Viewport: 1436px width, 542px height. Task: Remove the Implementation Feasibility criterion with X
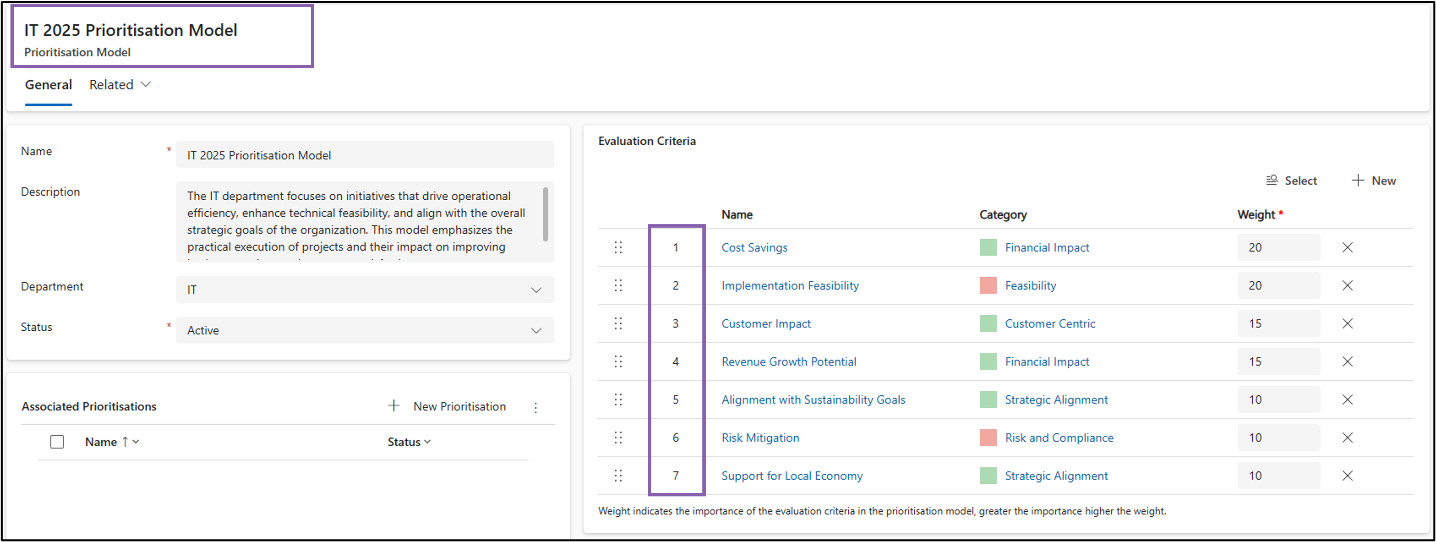tap(1347, 286)
